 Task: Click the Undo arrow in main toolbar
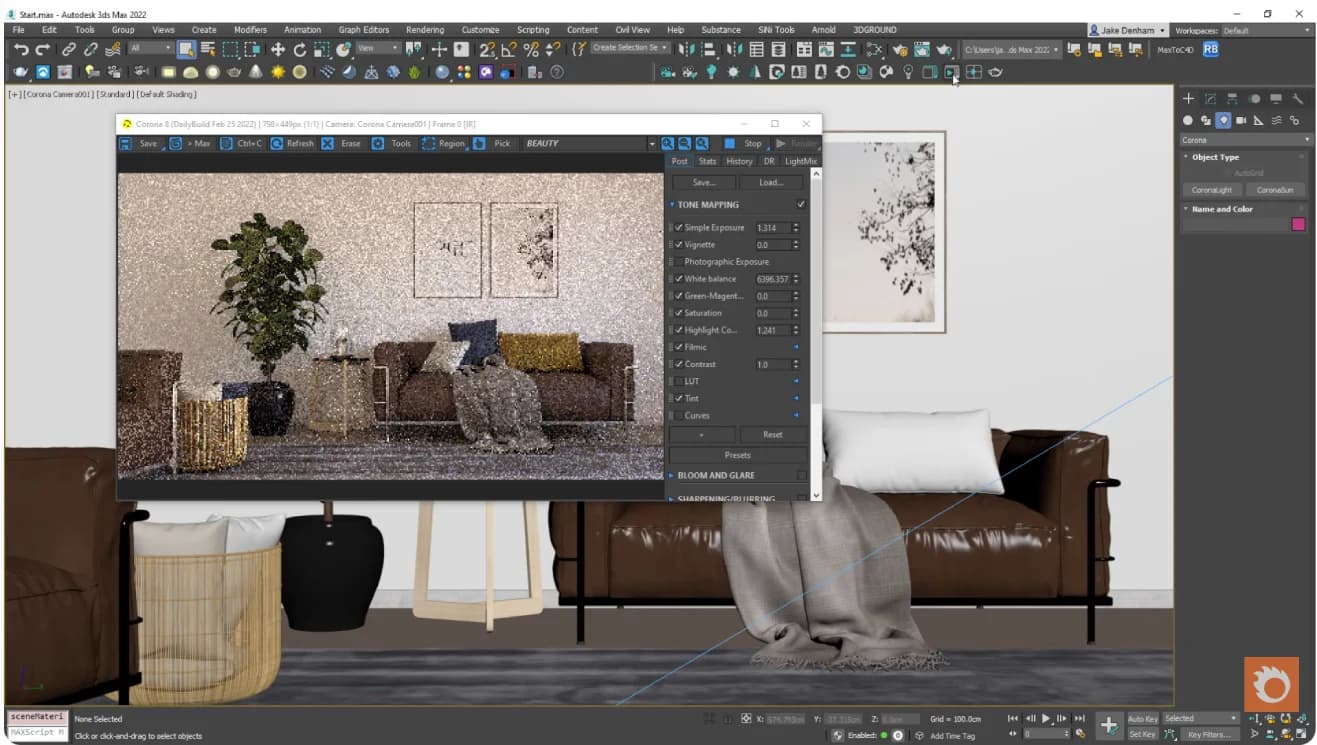point(21,49)
